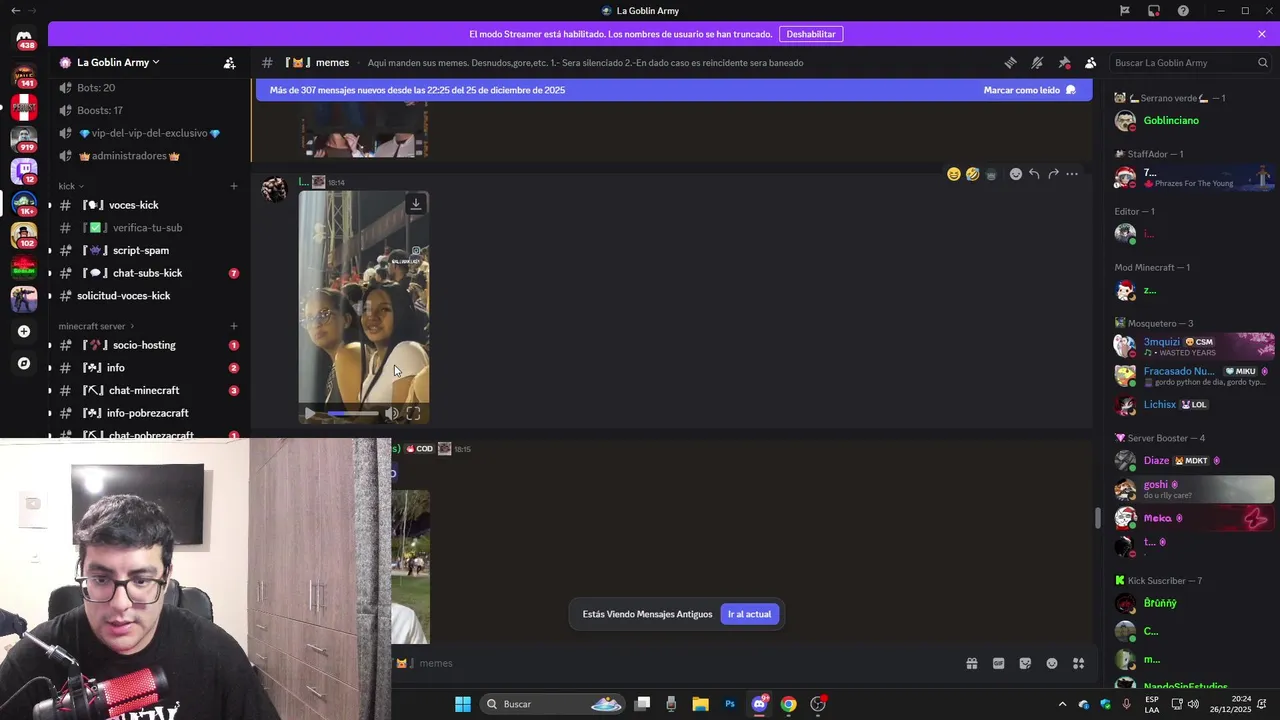Screen dimensions: 1280x720
Task: Open the server with the 141 badge
Action: tap(24, 75)
